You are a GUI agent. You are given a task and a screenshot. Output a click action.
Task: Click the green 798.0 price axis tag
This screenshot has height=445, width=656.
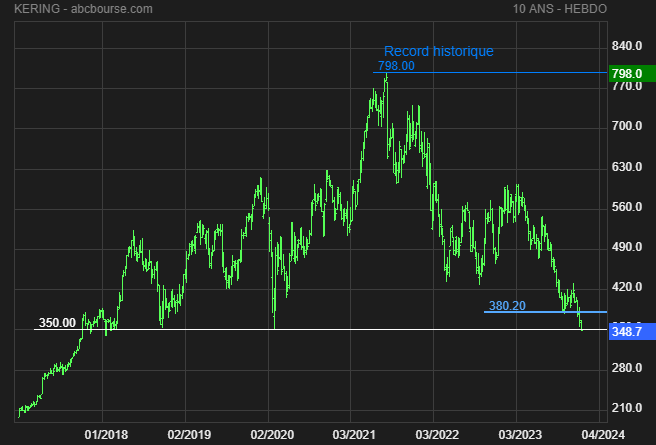(x=632, y=74)
